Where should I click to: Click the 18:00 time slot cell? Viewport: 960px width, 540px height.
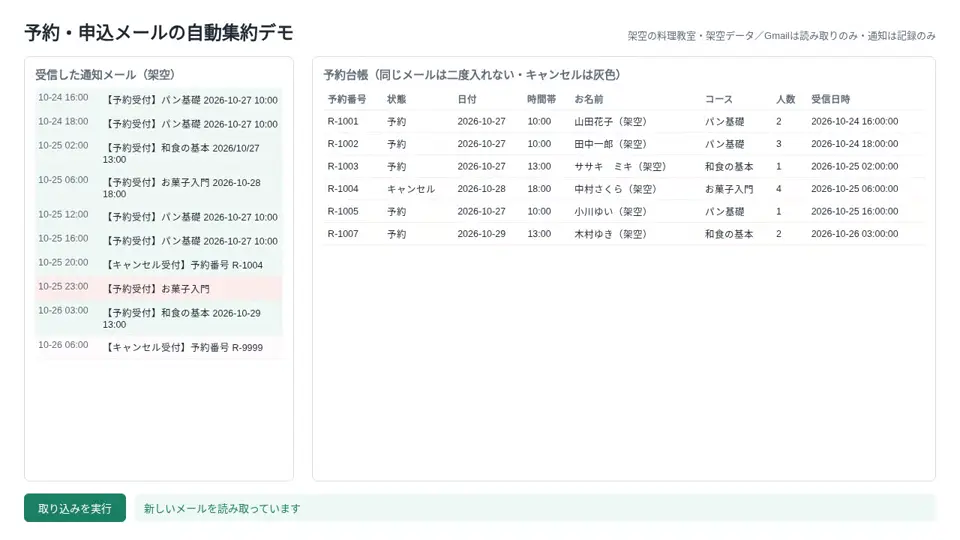539,189
